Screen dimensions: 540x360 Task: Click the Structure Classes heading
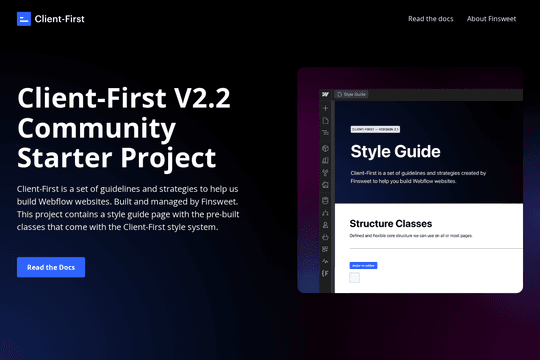[x=391, y=224]
